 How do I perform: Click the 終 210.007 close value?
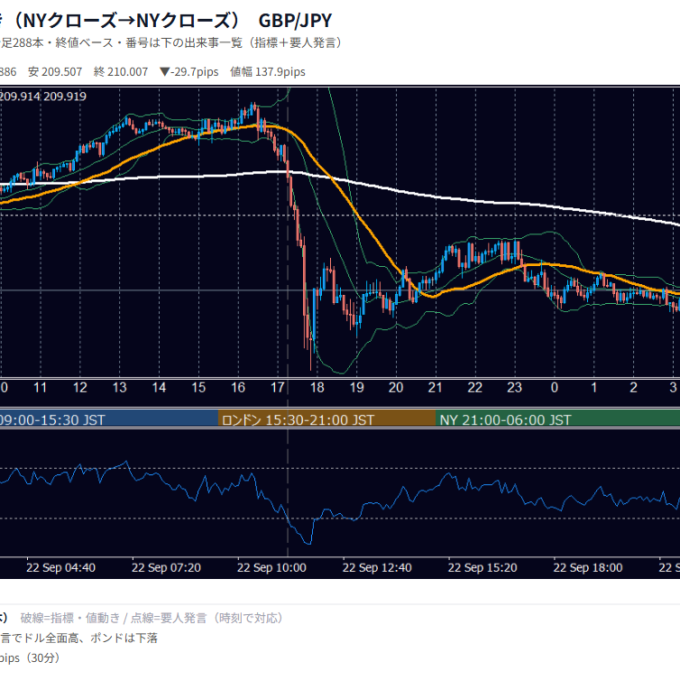point(121,72)
